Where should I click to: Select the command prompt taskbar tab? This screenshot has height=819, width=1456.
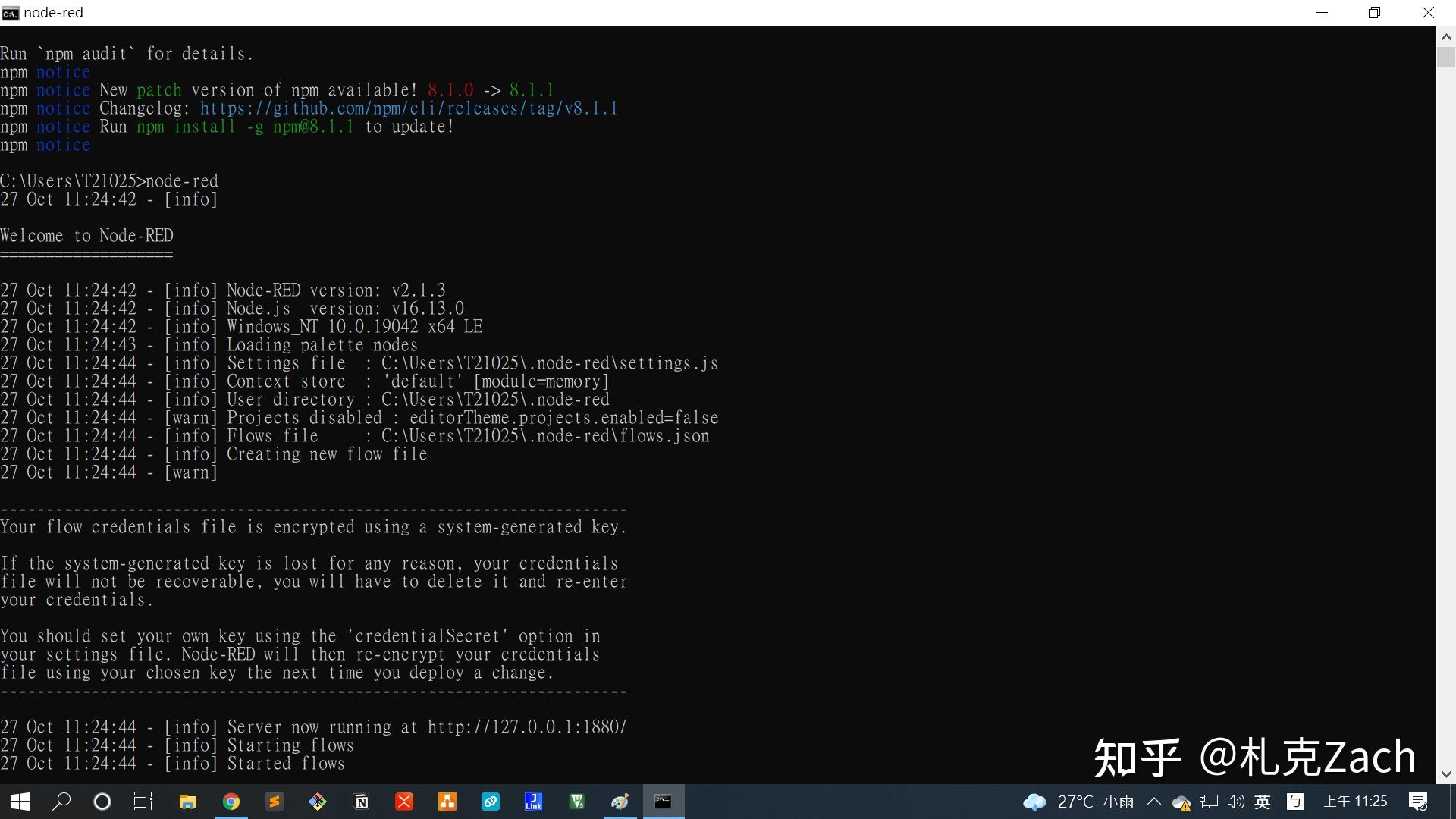664,802
